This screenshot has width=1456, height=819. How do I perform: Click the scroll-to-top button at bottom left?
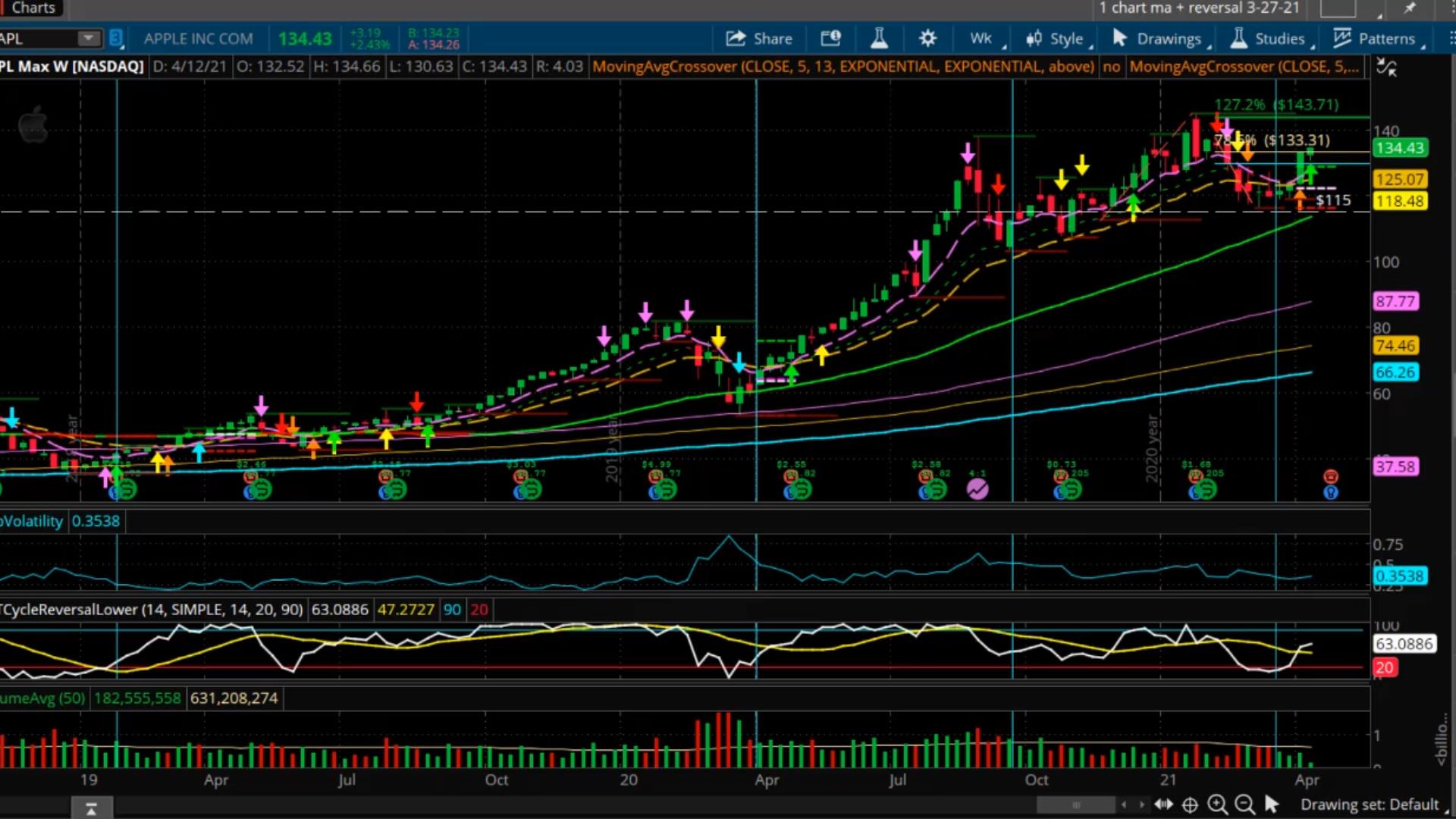[x=91, y=808]
